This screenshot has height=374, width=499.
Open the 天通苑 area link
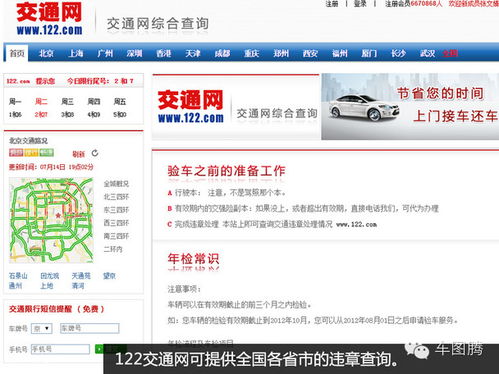pyautogui.click(x=81, y=276)
